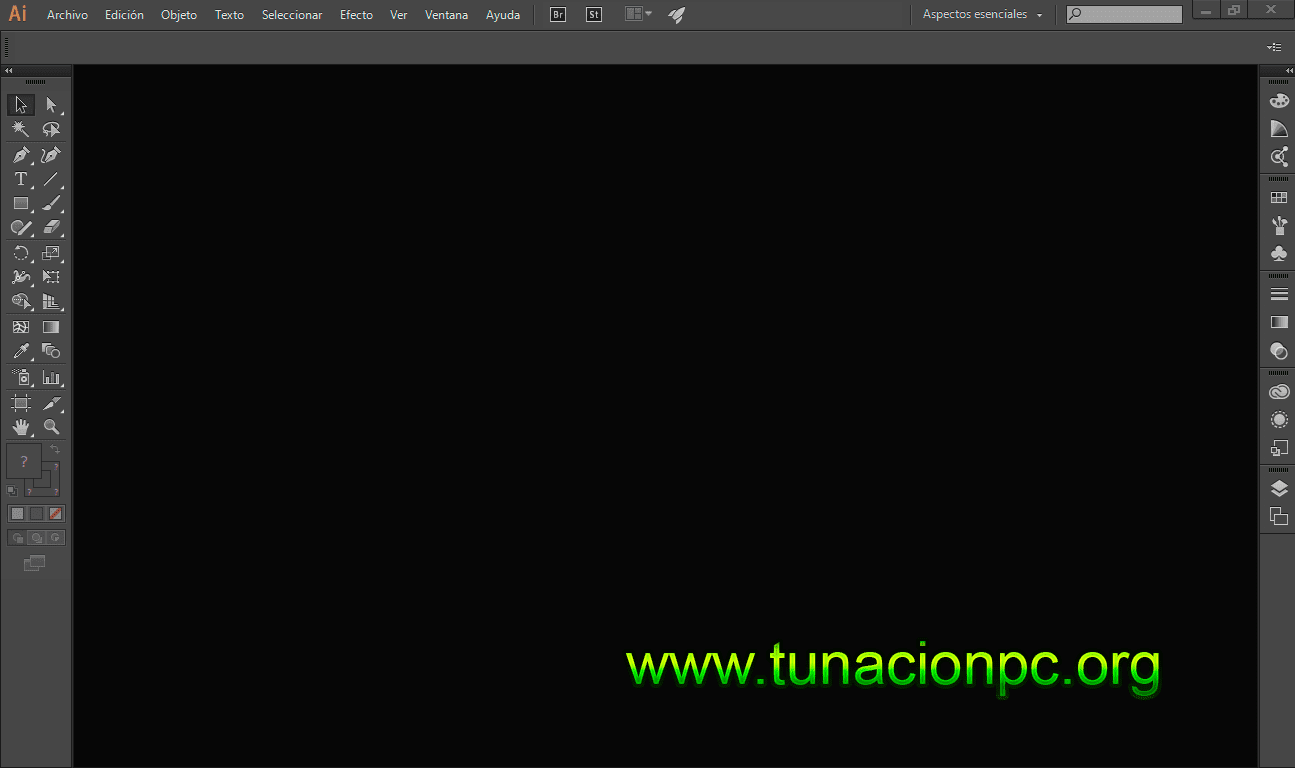Select the Type tool
This screenshot has height=768, width=1295.
[21, 179]
